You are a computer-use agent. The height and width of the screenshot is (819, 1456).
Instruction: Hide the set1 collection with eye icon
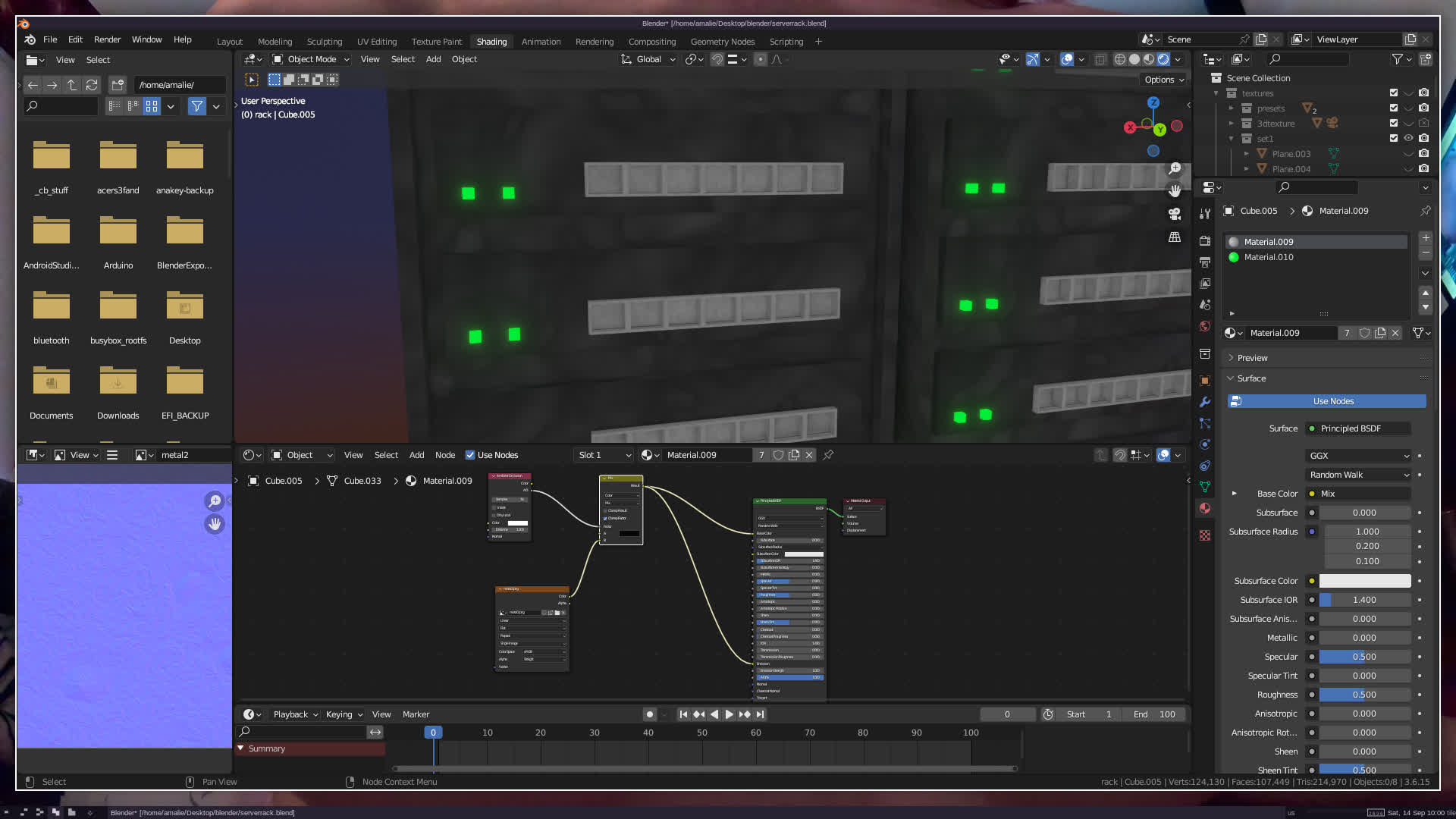pyautogui.click(x=1408, y=138)
